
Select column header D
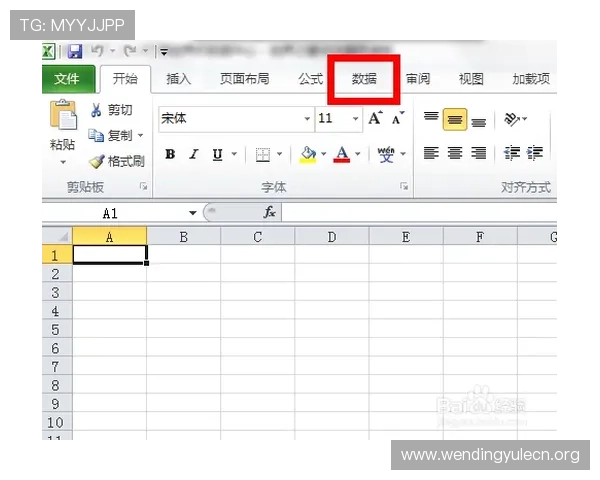point(332,237)
